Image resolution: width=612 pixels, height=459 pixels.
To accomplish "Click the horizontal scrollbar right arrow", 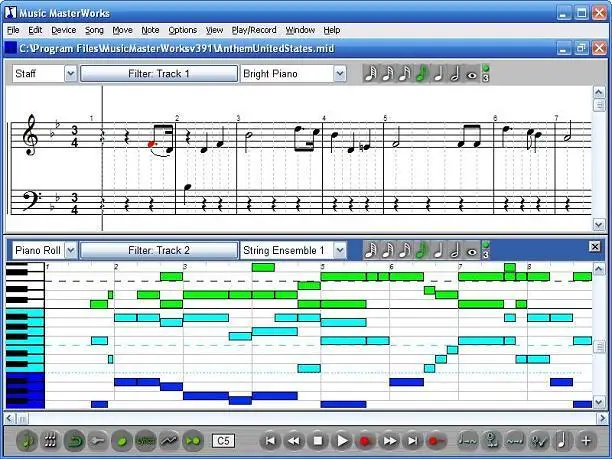I will (601, 419).
